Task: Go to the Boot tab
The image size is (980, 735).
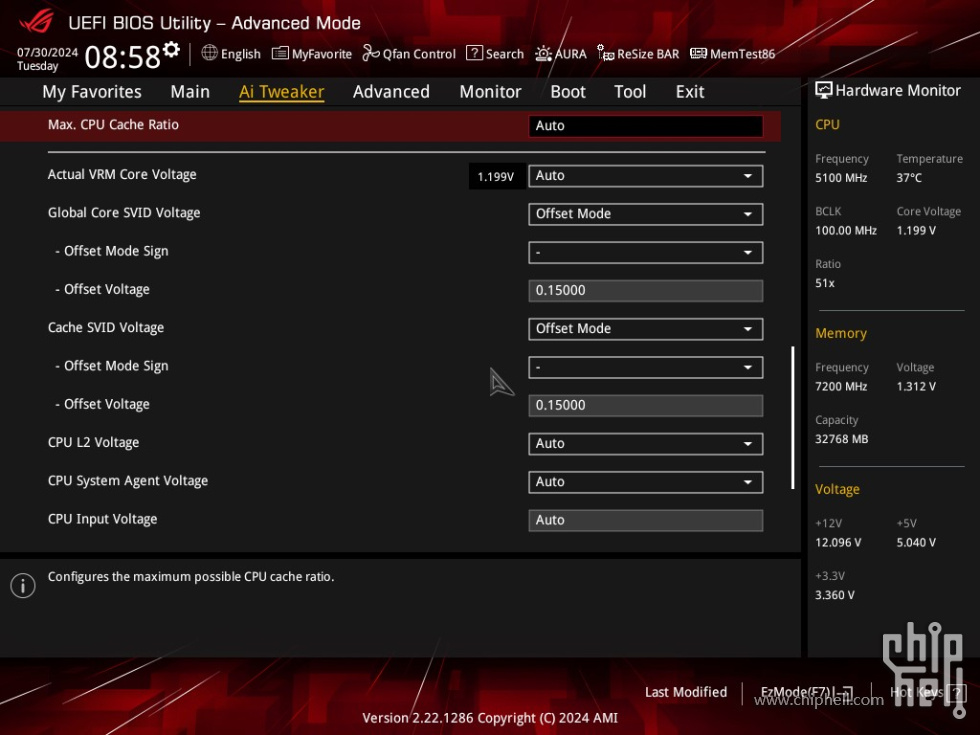Action: tap(568, 92)
